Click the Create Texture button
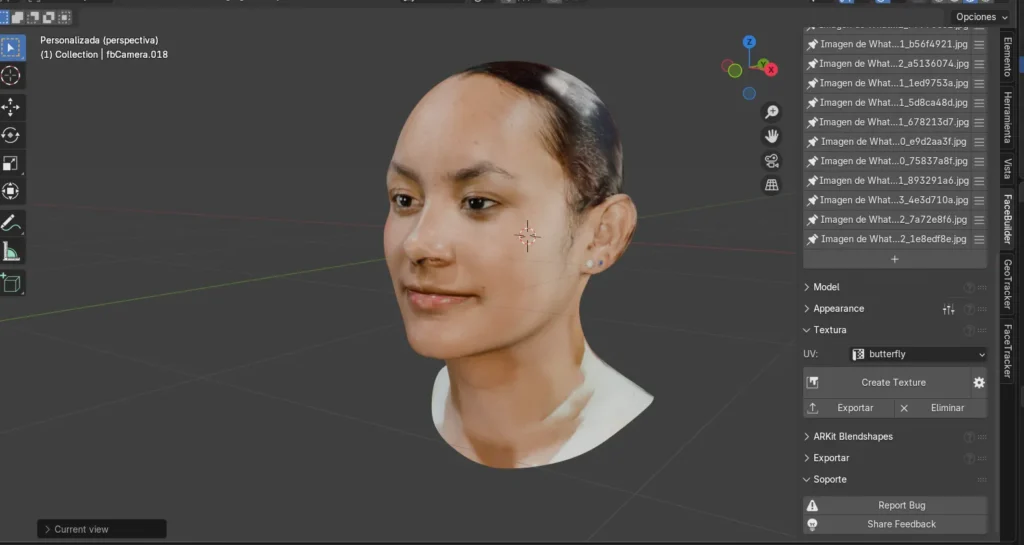The height and width of the screenshot is (545, 1024). (x=886, y=383)
